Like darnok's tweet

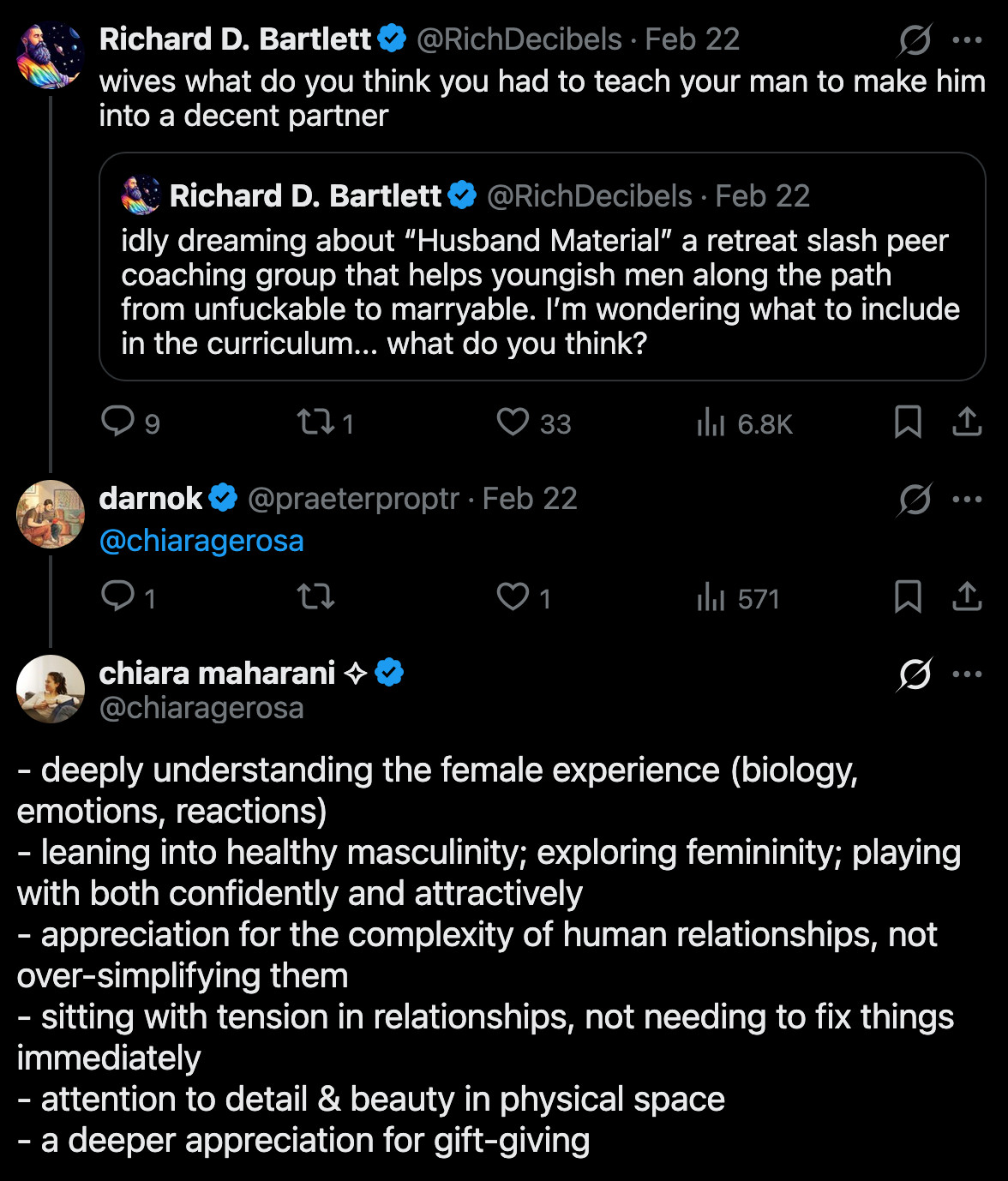[513, 596]
